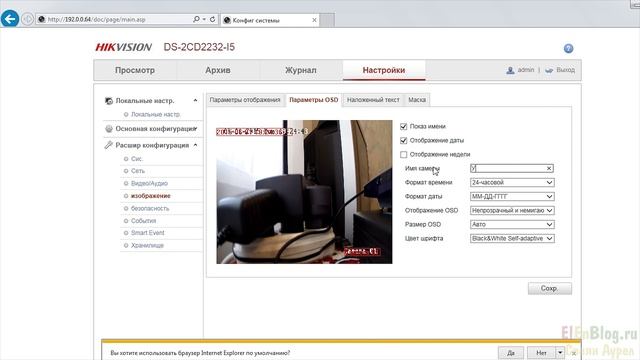Open the Сис. sidebar item

(137, 159)
